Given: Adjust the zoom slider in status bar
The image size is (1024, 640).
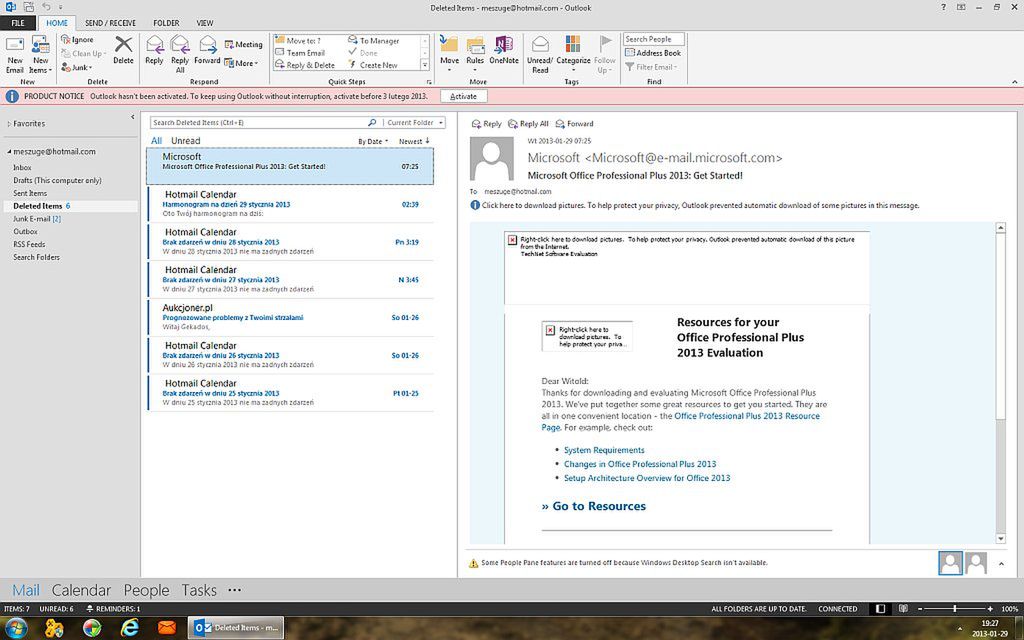Looking at the screenshot, I should pos(955,609).
